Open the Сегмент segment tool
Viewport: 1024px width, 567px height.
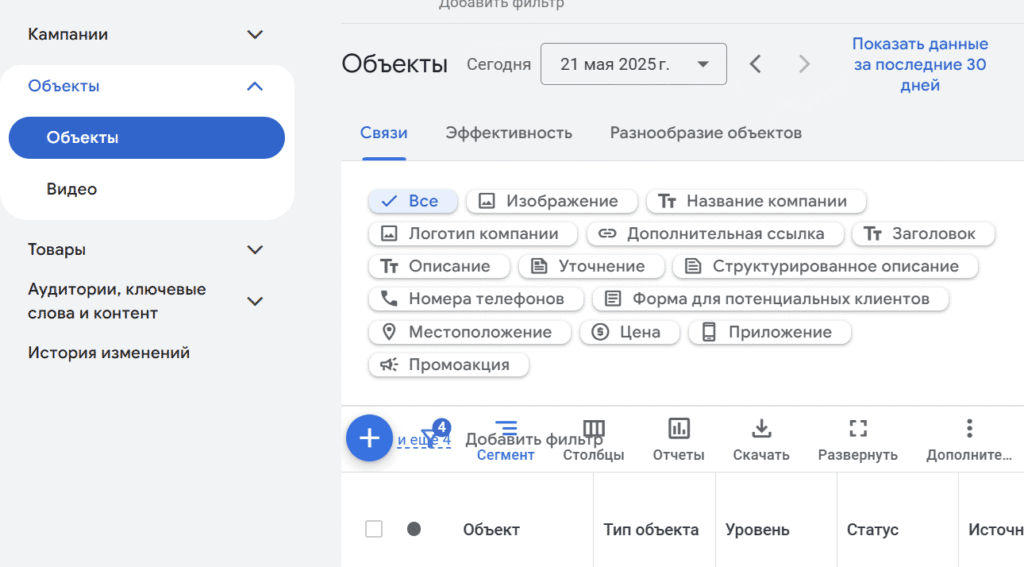point(505,441)
